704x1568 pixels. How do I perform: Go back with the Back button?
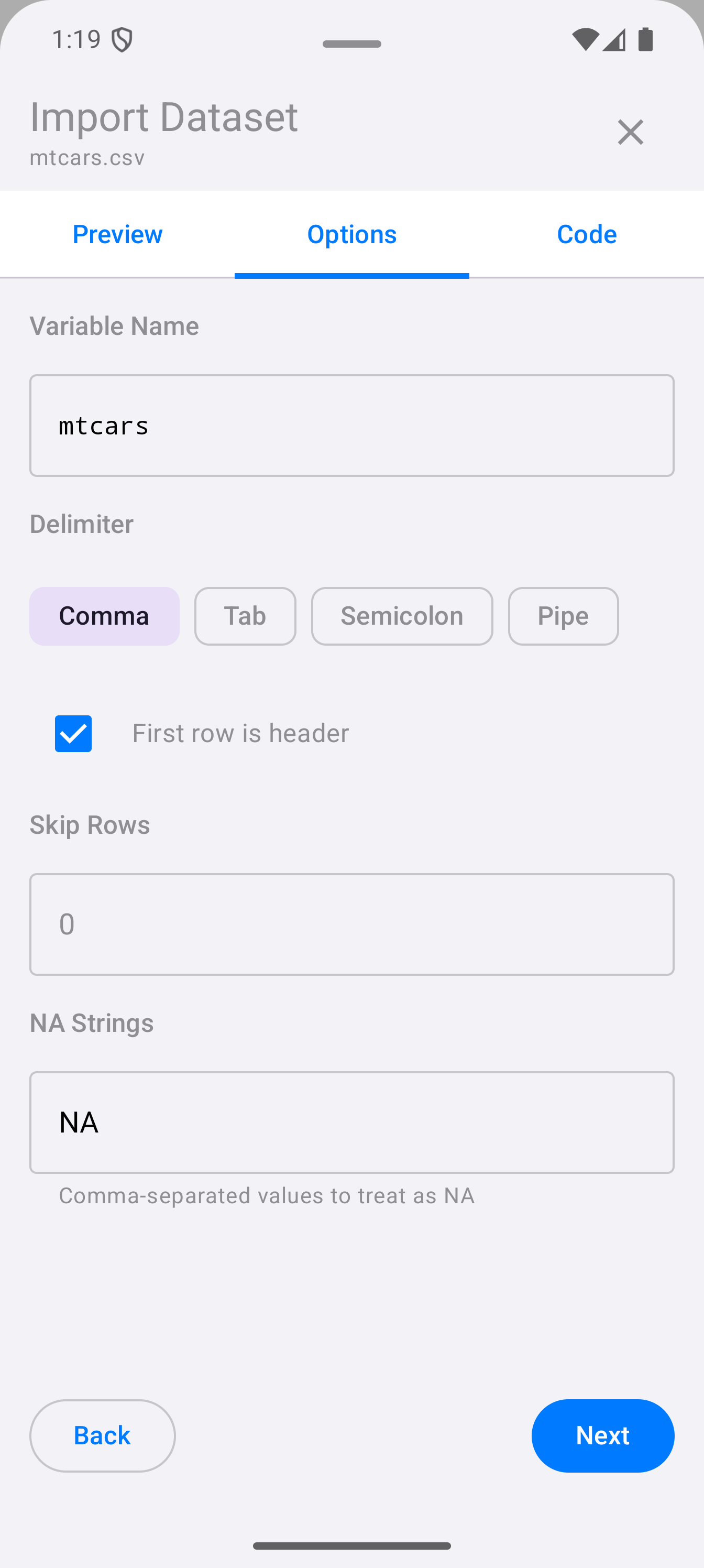102,1435
